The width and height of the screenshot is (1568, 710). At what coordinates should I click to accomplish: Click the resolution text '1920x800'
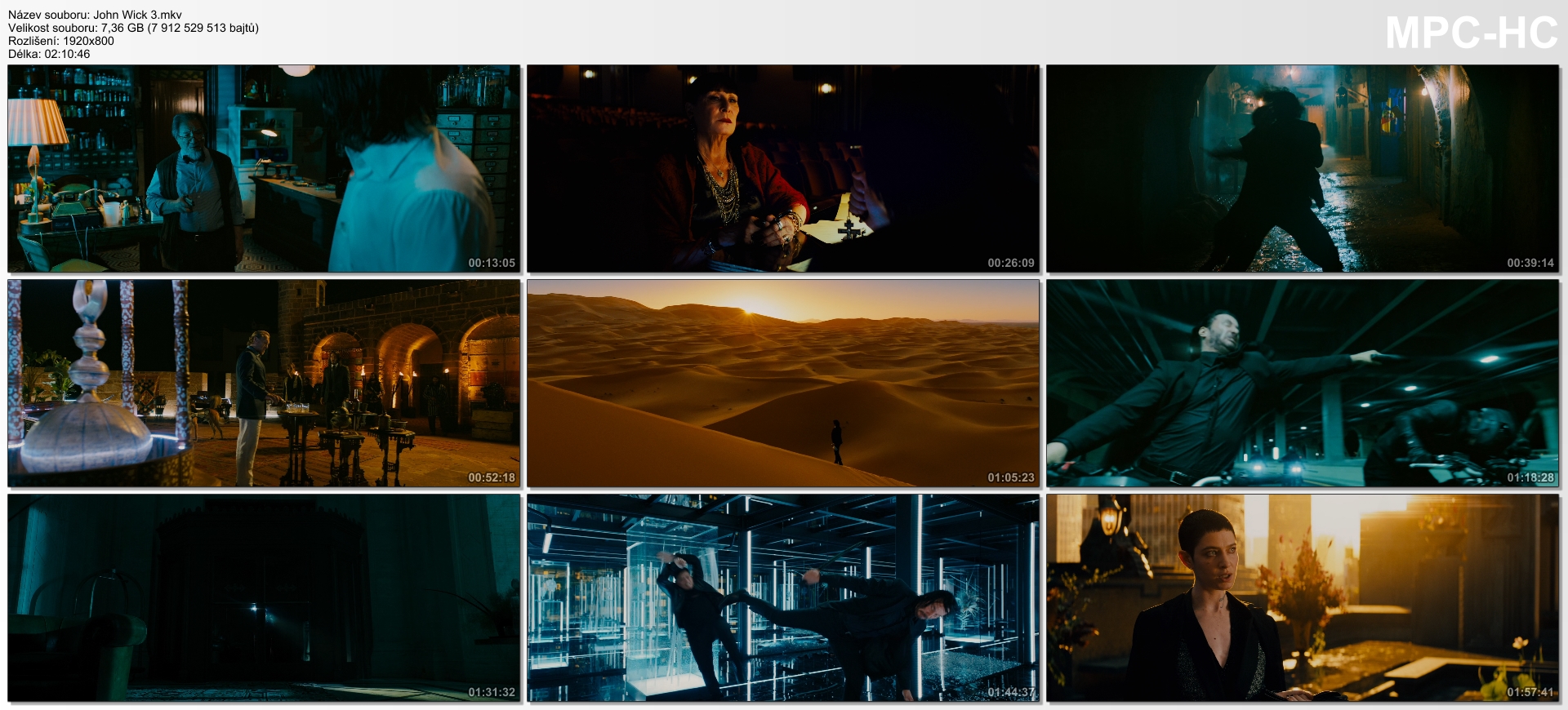[x=88, y=41]
